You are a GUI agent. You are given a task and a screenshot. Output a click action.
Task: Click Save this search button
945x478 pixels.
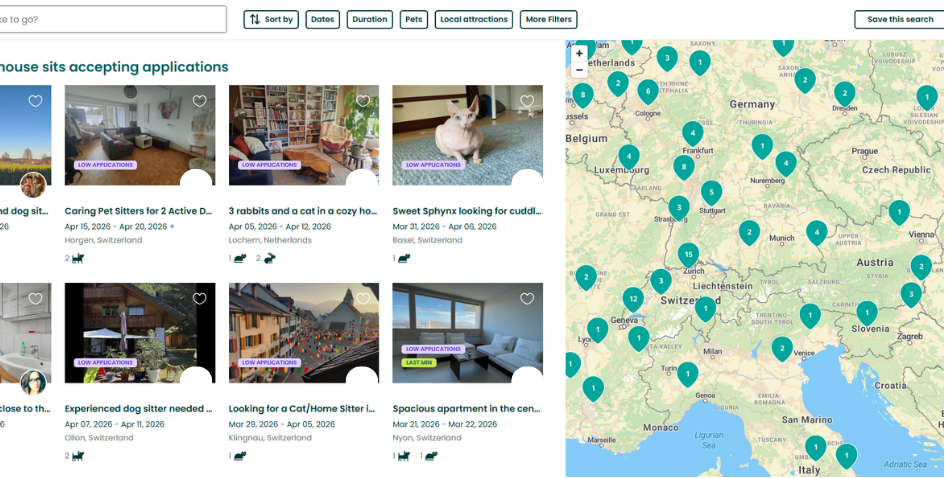click(x=899, y=19)
